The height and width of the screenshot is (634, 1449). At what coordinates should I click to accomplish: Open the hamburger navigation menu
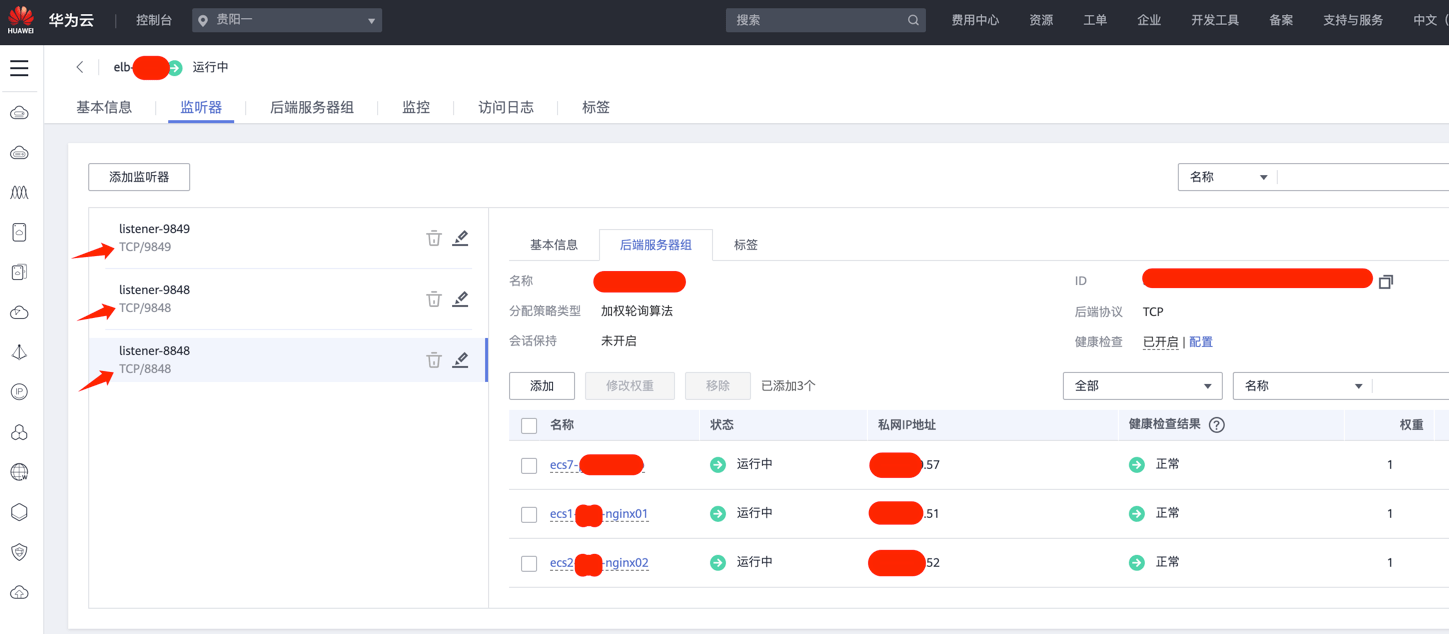[19, 68]
